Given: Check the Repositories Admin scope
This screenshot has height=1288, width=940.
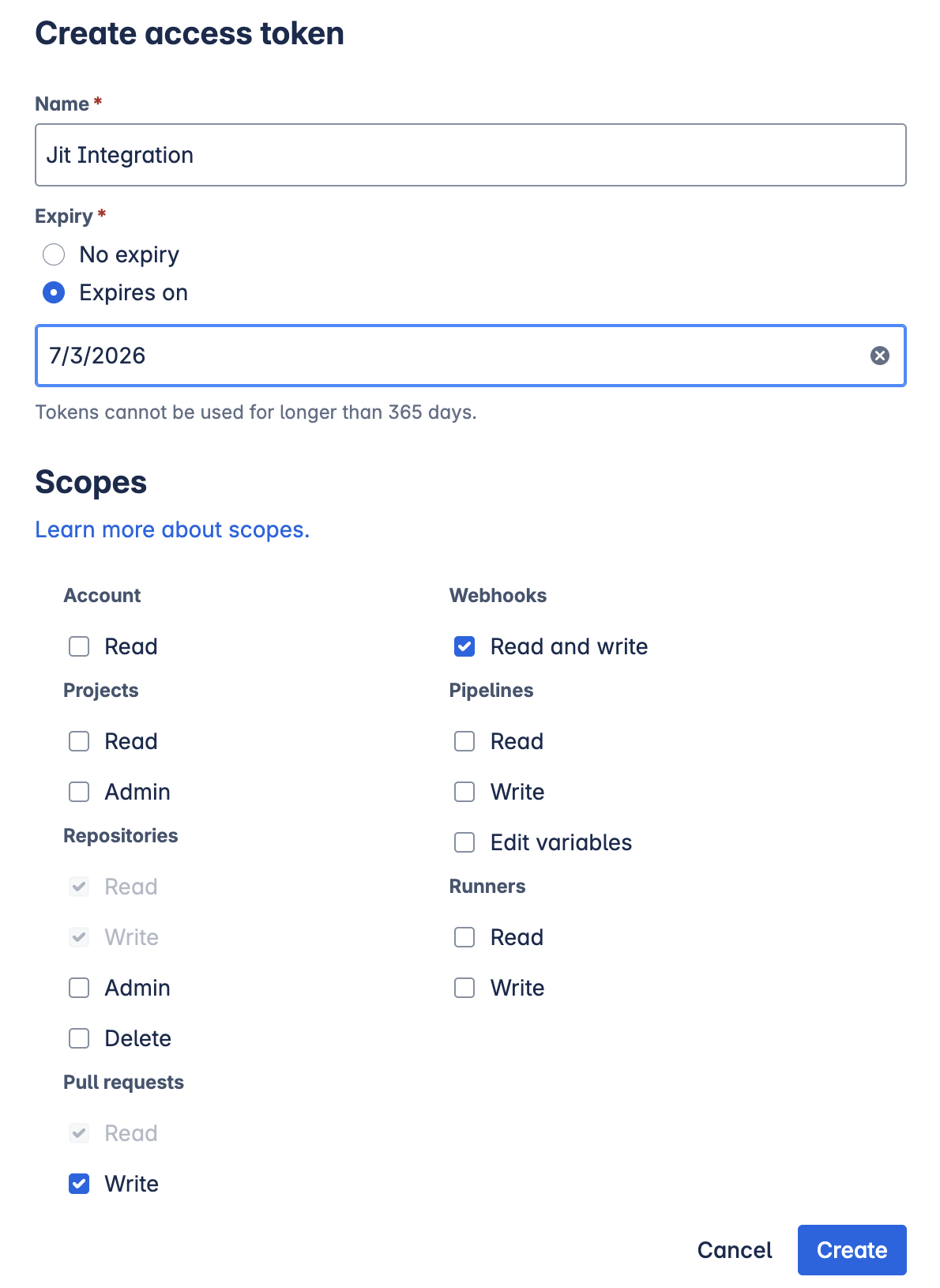Looking at the screenshot, I should click(79, 988).
